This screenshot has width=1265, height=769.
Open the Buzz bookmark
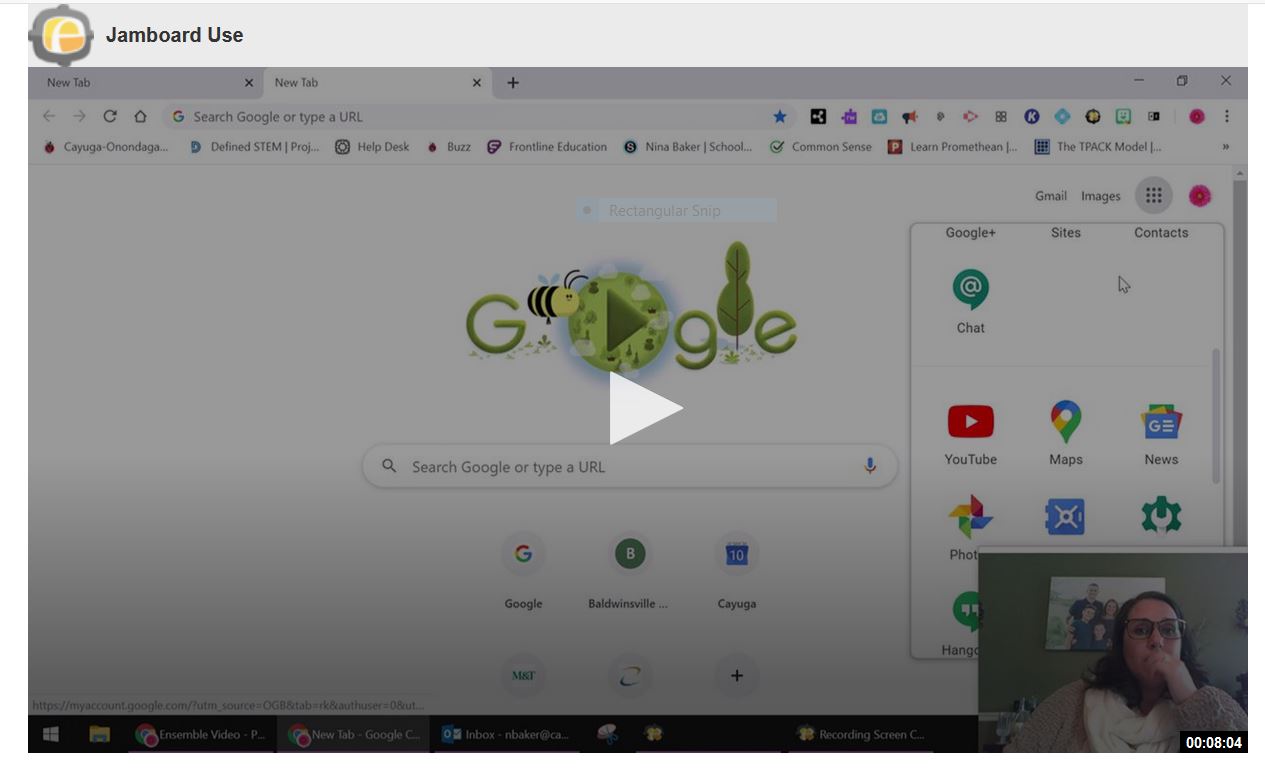(x=449, y=147)
